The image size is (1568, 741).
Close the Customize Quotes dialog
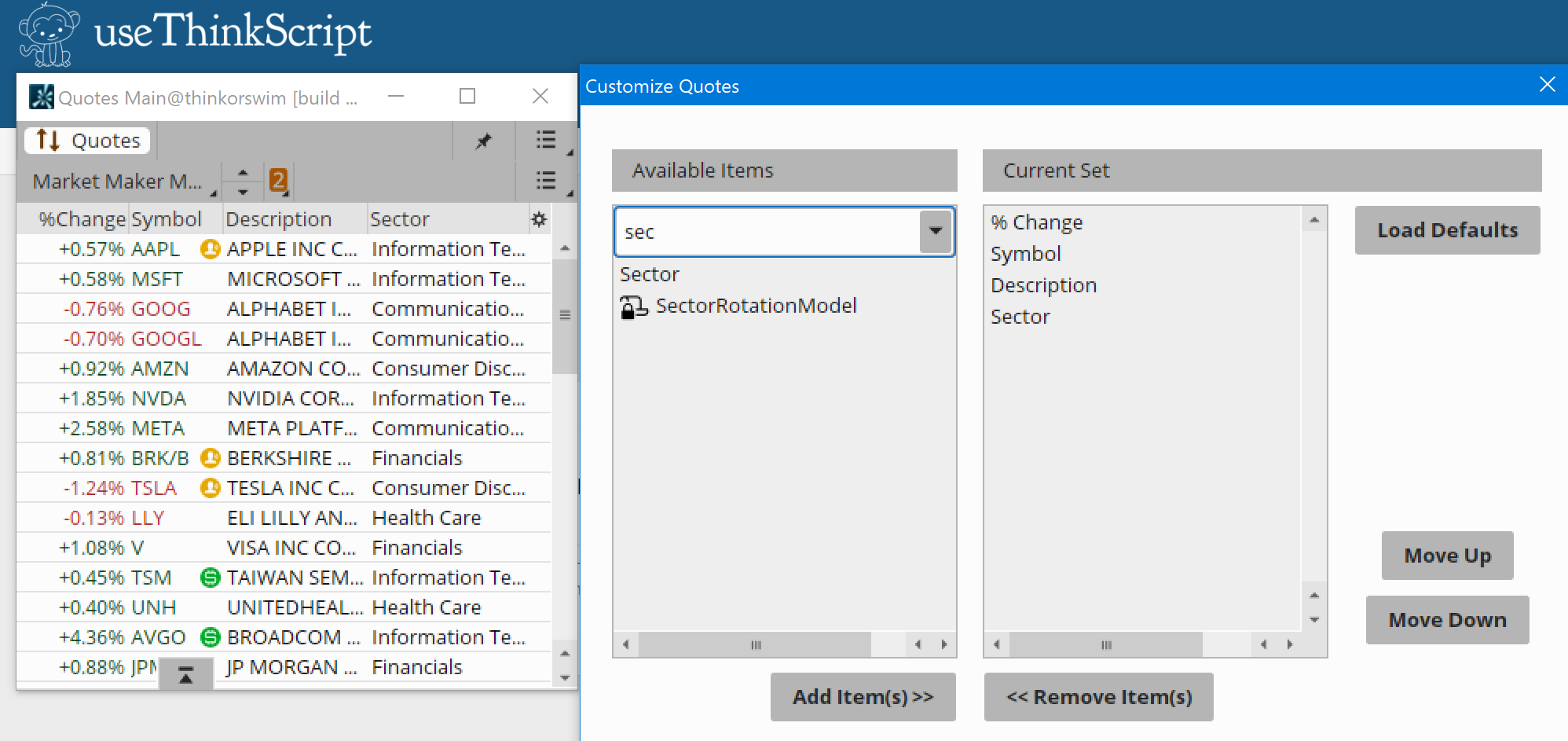click(1547, 85)
